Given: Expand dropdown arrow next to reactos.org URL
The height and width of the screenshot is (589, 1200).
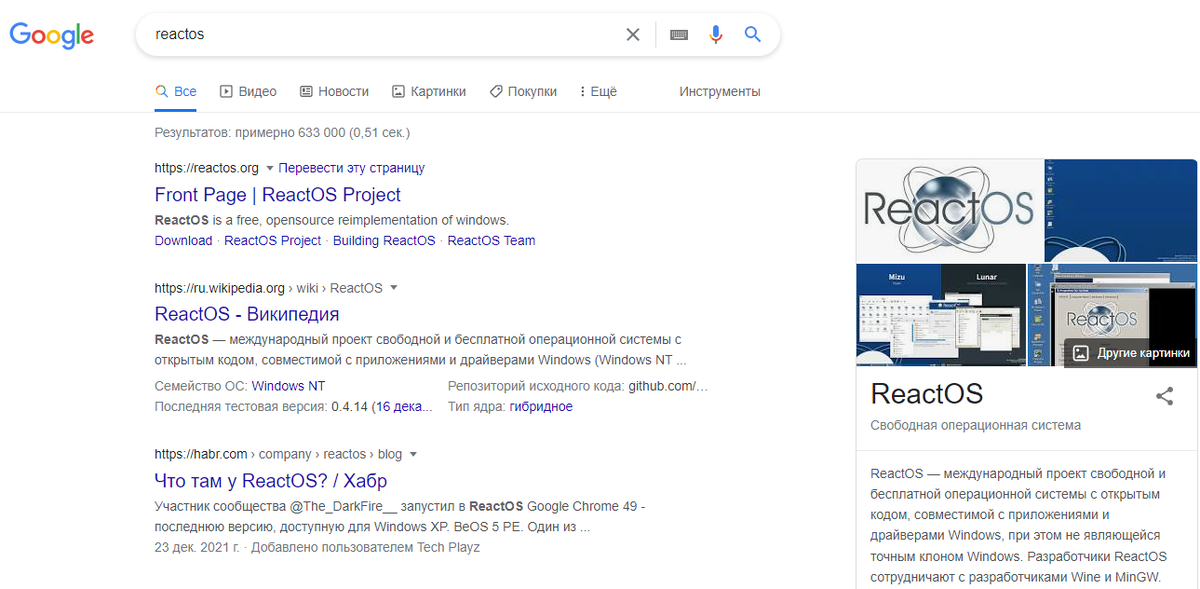Looking at the screenshot, I should pos(269,168).
